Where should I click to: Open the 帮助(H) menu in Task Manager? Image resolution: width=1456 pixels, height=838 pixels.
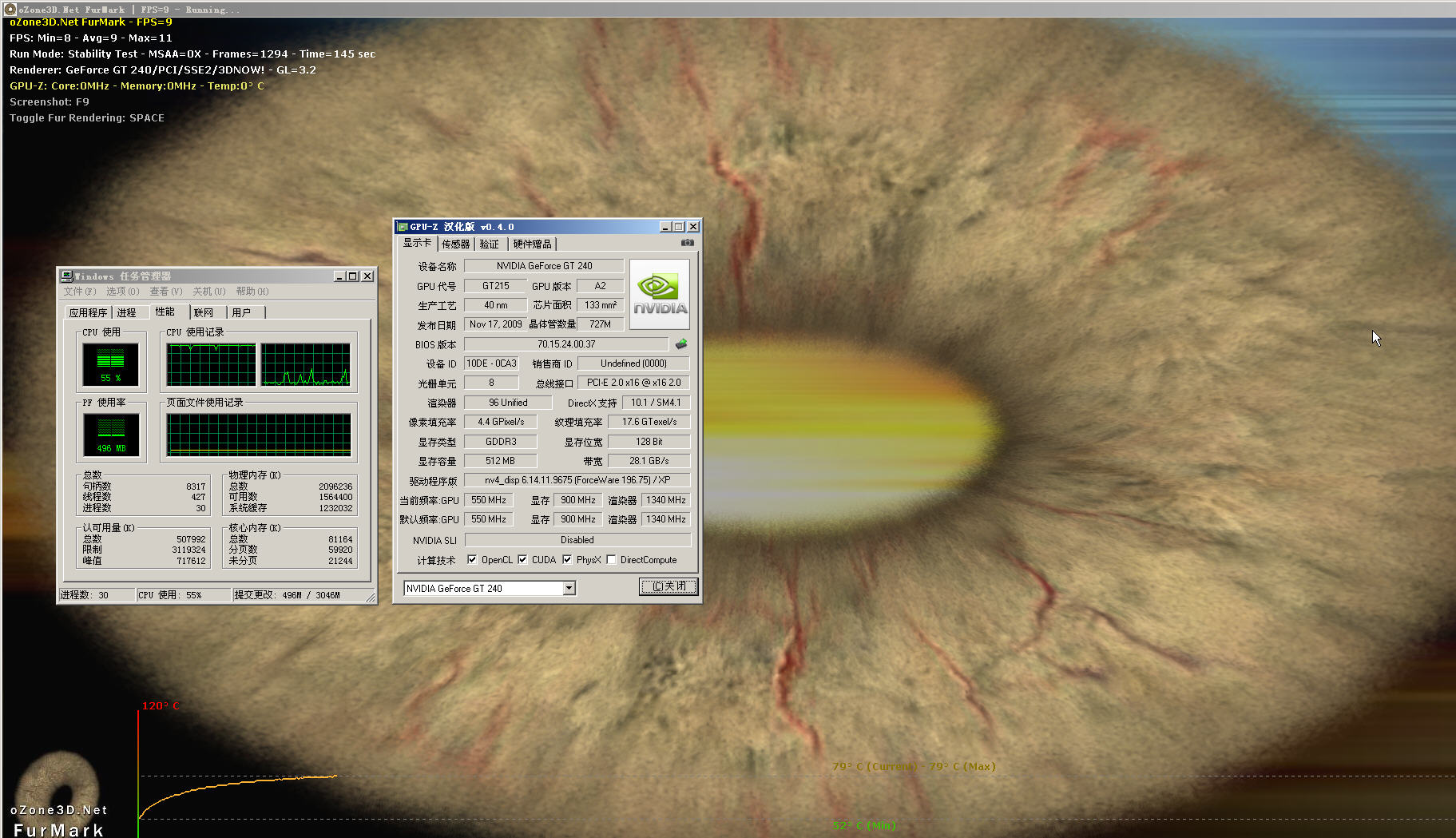point(252,292)
